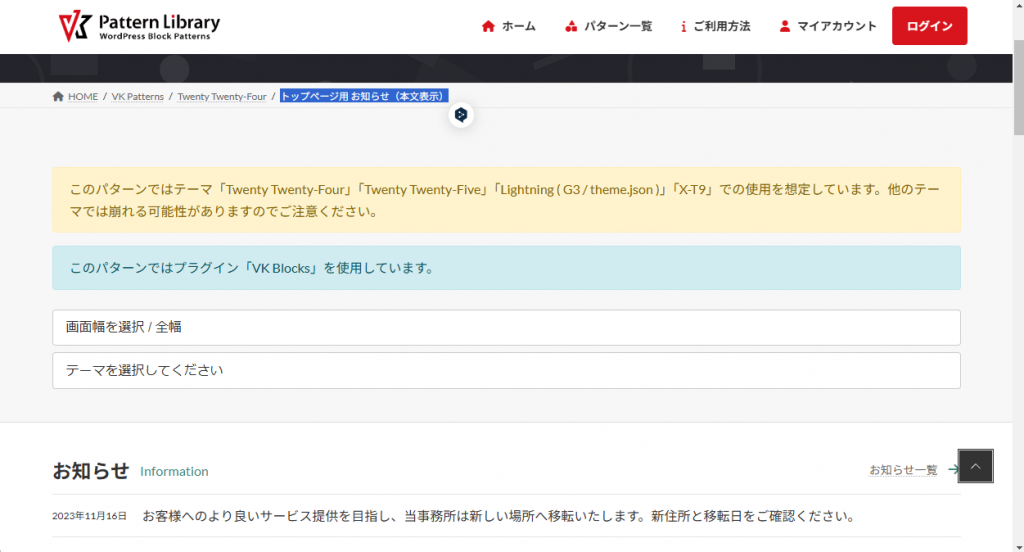
Task: Click the house icon in top navigation
Action: (488, 26)
